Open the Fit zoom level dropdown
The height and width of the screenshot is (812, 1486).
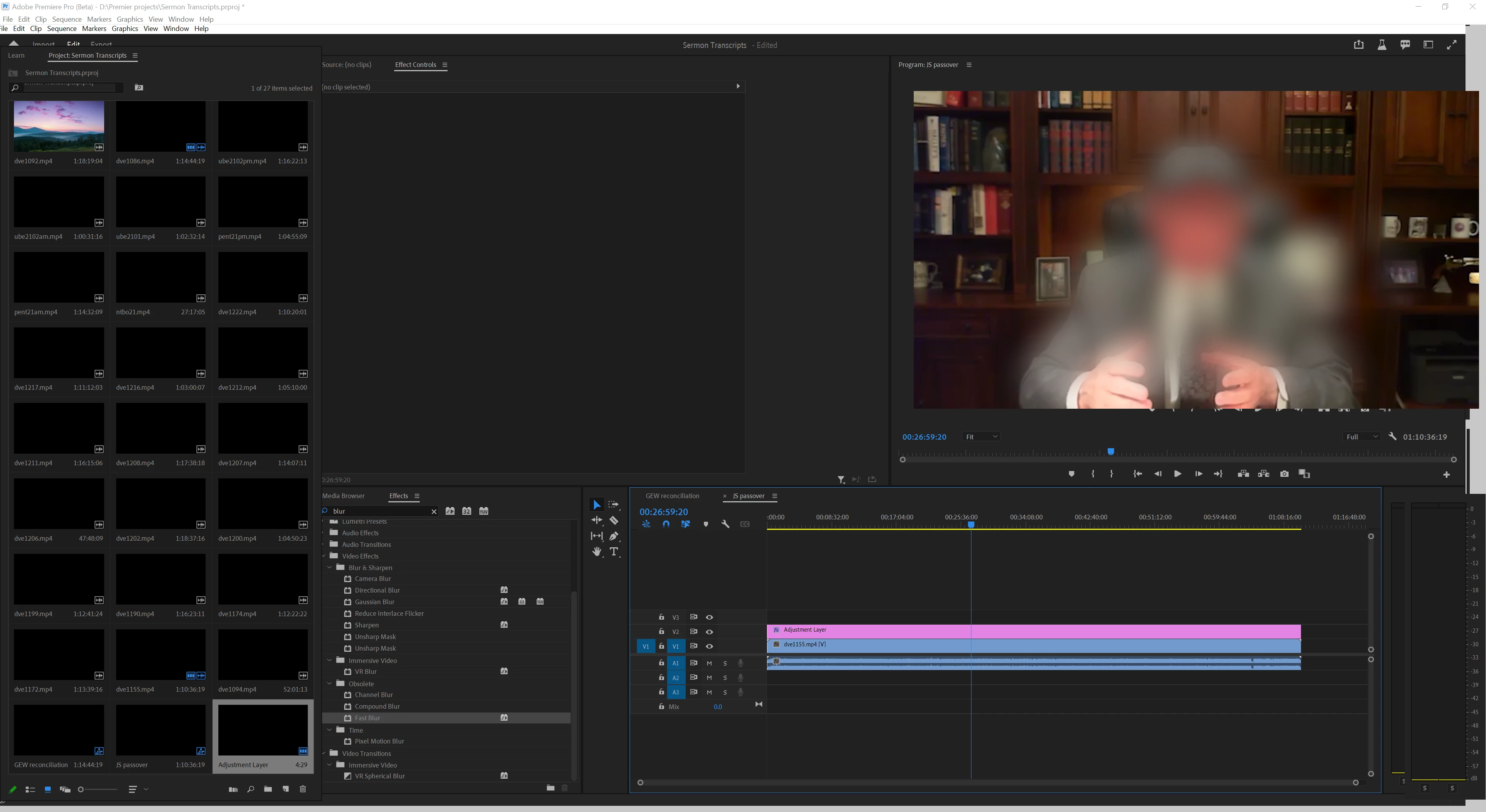tap(981, 437)
